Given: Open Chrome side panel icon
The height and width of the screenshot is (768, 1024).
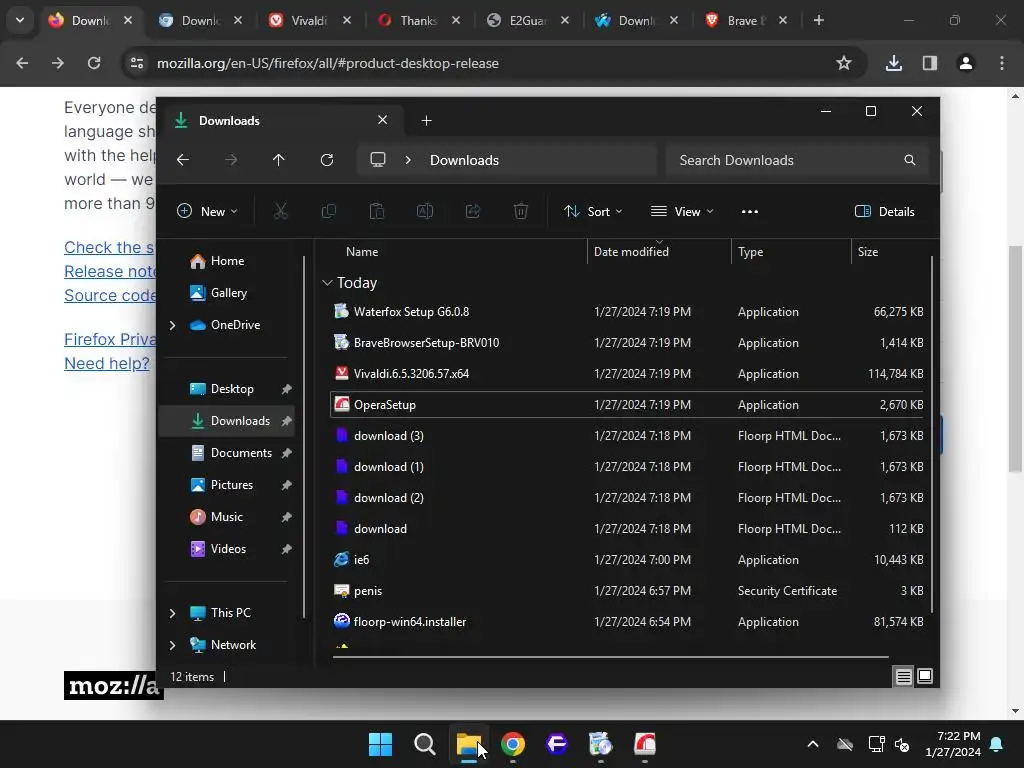Looking at the screenshot, I should click(x=930, y=63).
